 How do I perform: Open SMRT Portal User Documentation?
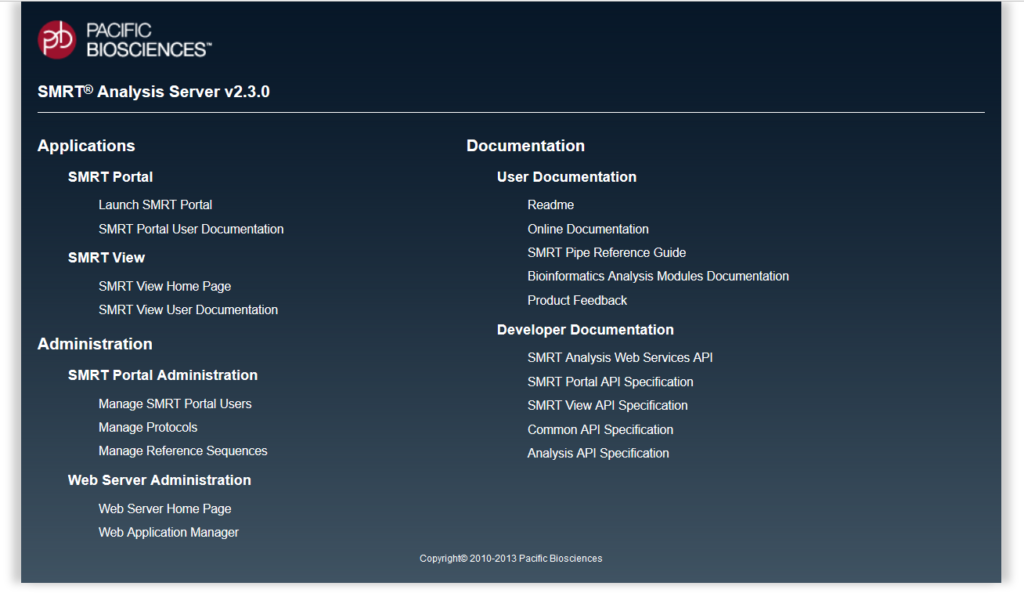pos(191,229)
